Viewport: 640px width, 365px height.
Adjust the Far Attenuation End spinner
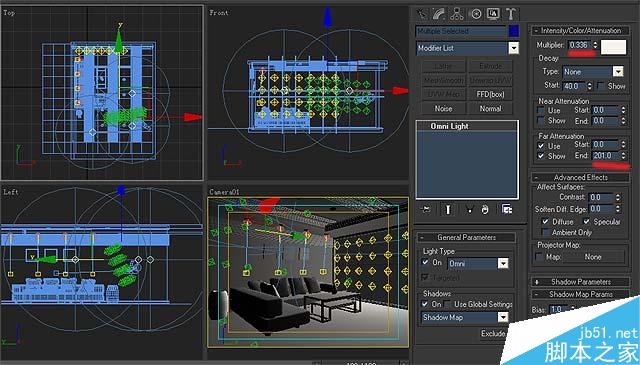pos(623,156)
